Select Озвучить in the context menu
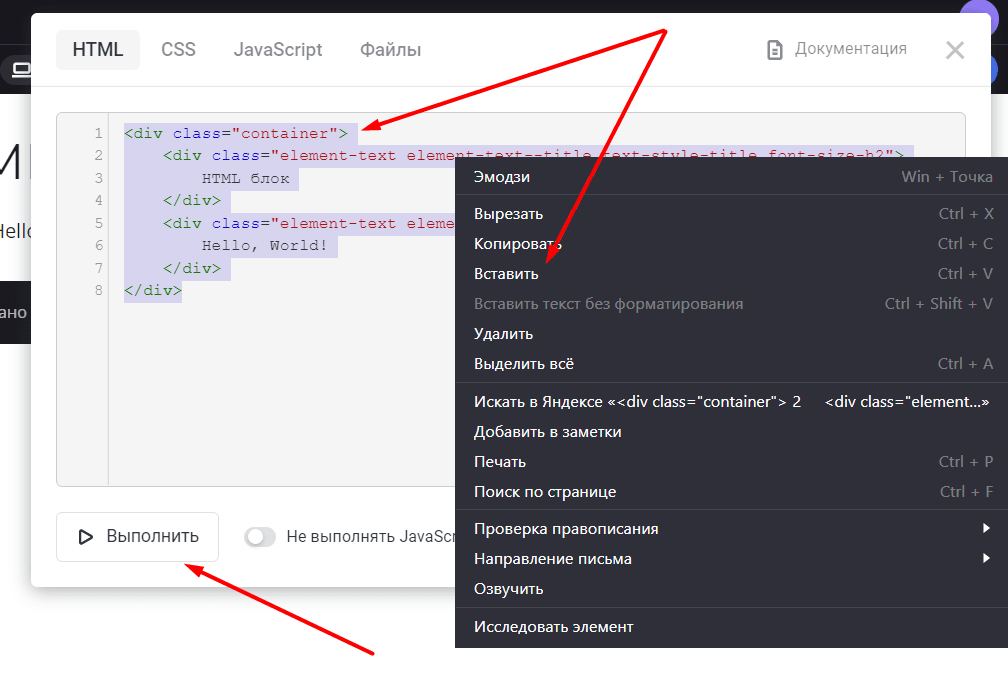Image resolution: width=1008 pixels, height=688 pixels. click(731, 588)
